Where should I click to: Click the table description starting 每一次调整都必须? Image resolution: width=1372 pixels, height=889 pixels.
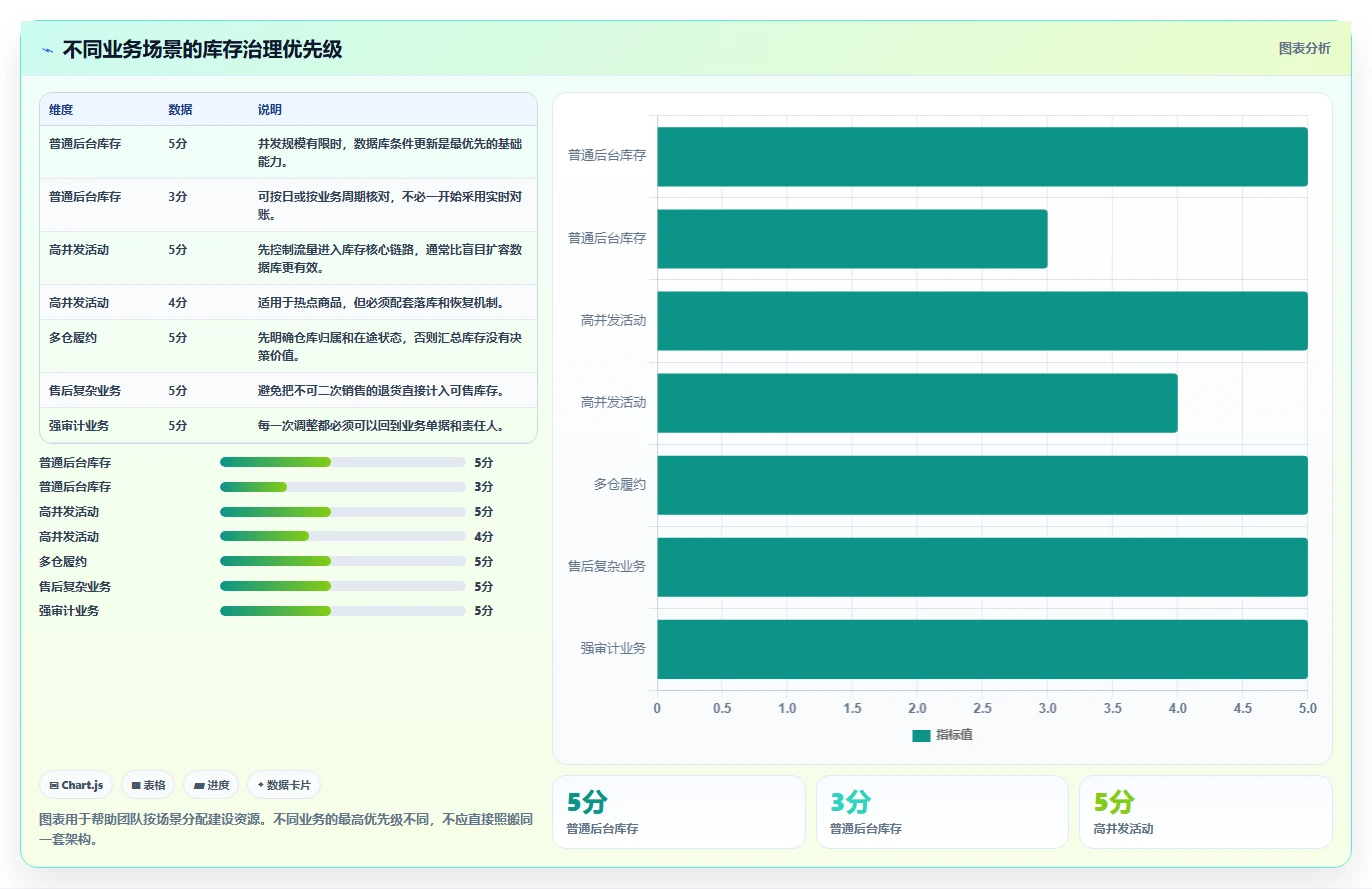(x=380, y=426)
